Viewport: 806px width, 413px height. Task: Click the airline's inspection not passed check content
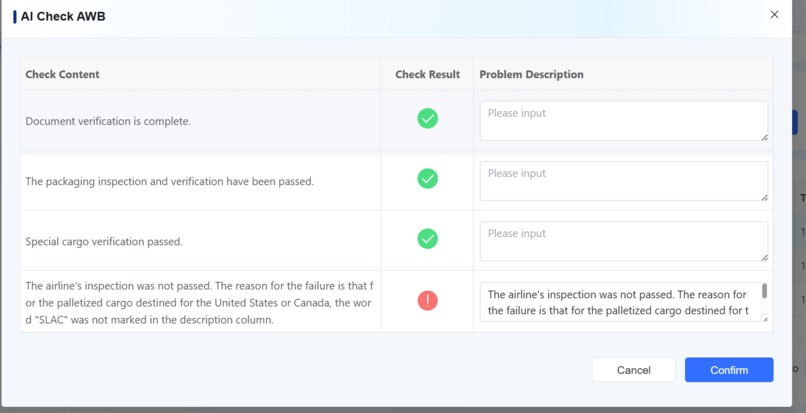pos(199,302)
